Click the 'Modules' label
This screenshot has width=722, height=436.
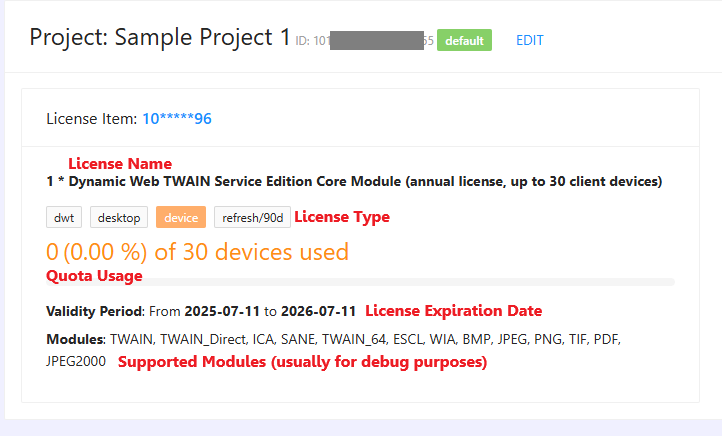coord(75,339)
